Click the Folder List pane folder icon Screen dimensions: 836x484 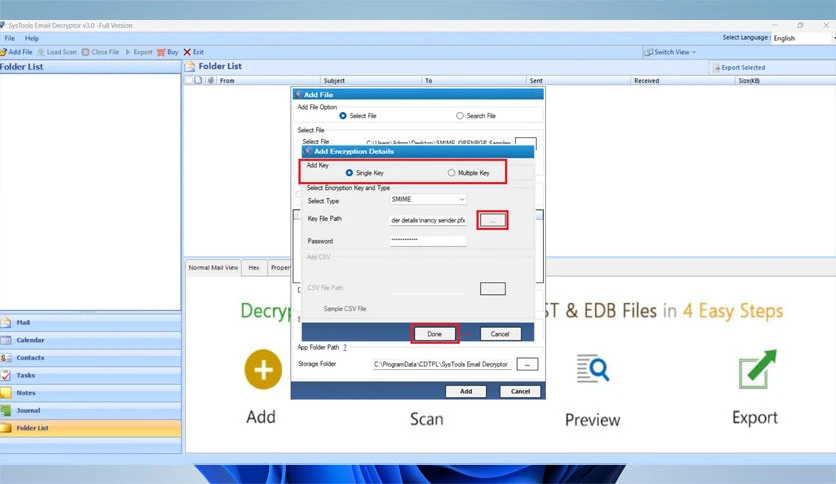[189, 67]
